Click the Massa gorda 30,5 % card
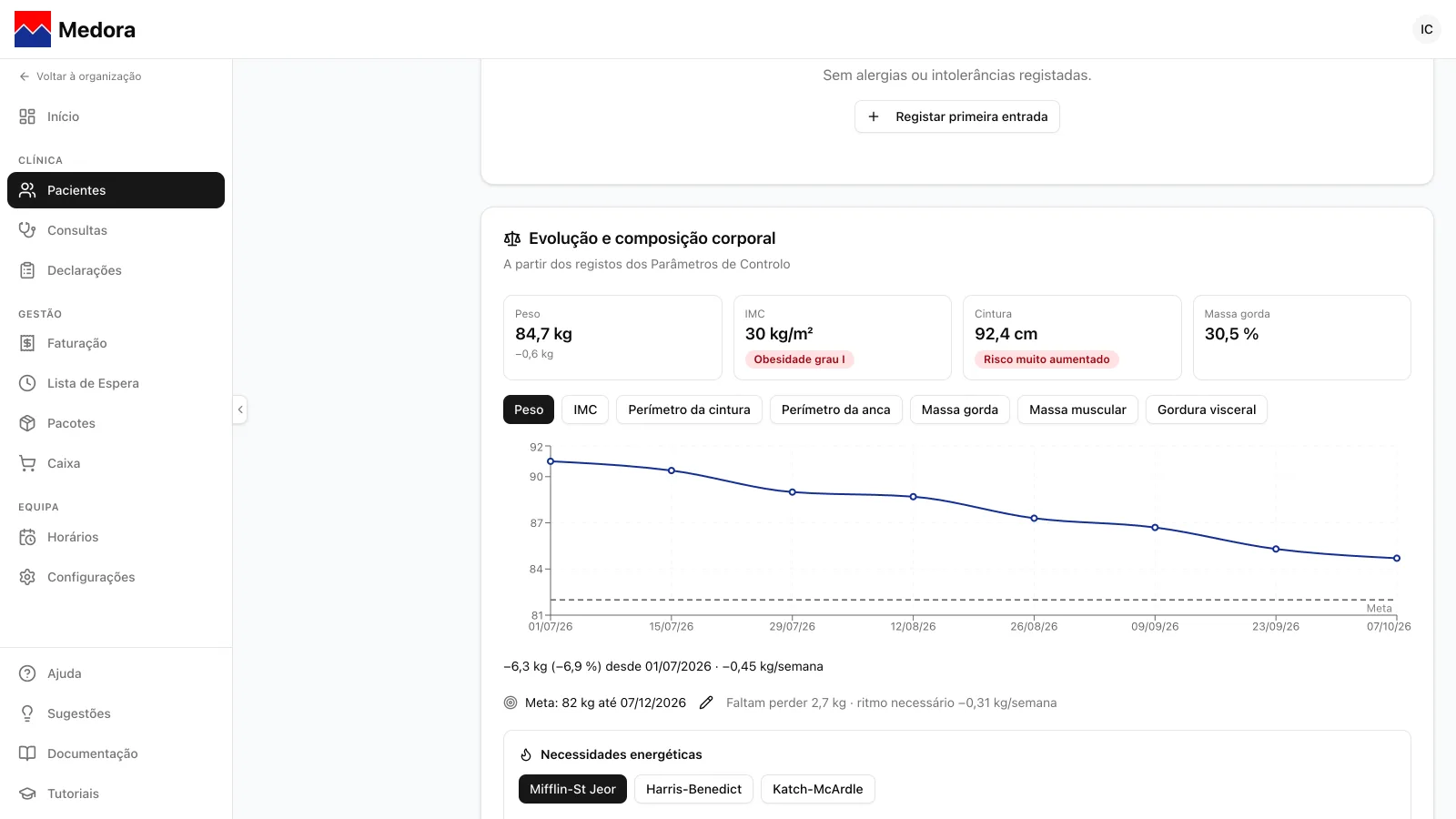Viewport: 1456px width, 819px height. (x=1302, y=338)
